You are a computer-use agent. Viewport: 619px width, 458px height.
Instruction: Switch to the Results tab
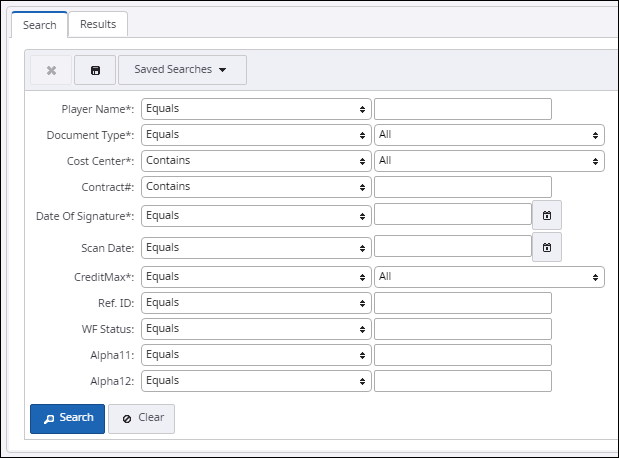(x=98, y=24)
